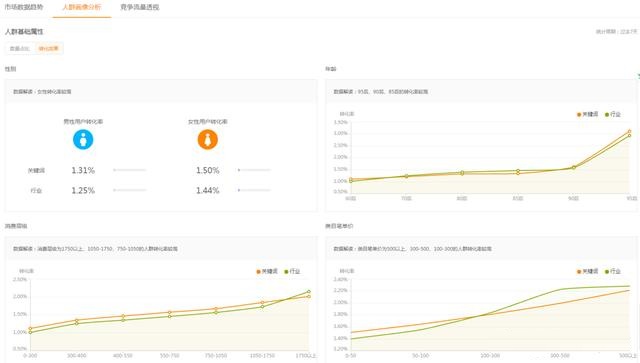
Task: Click the 50-100 axis label in unit price chart
Action: [420, 356]
